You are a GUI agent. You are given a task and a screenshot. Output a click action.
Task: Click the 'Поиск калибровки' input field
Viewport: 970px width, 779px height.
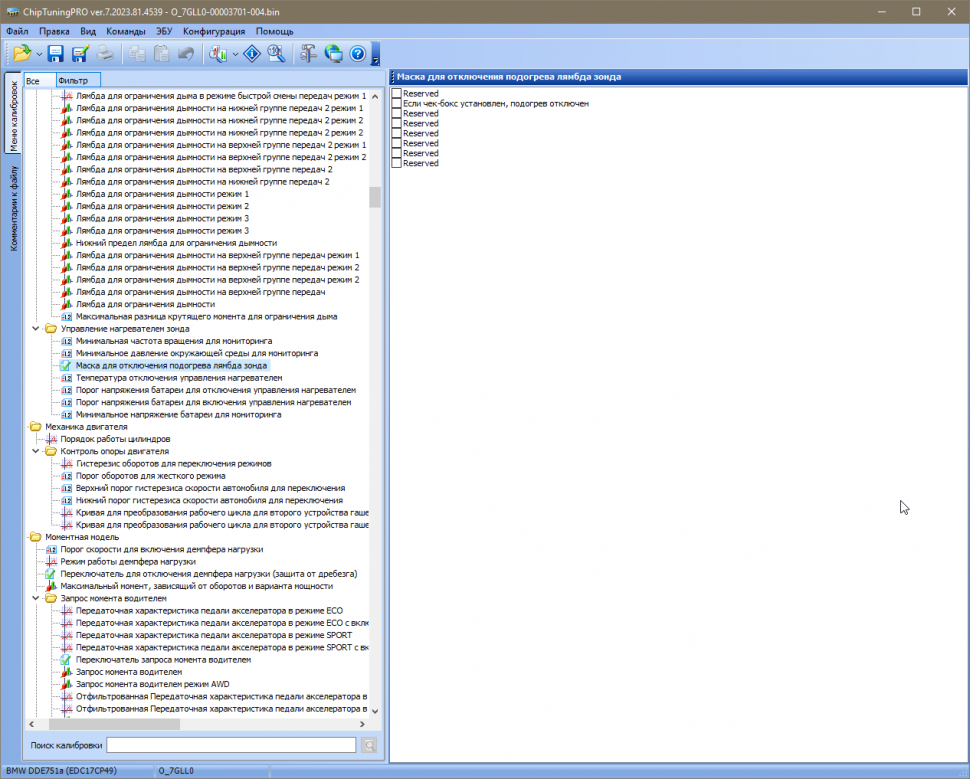point(231,745)
